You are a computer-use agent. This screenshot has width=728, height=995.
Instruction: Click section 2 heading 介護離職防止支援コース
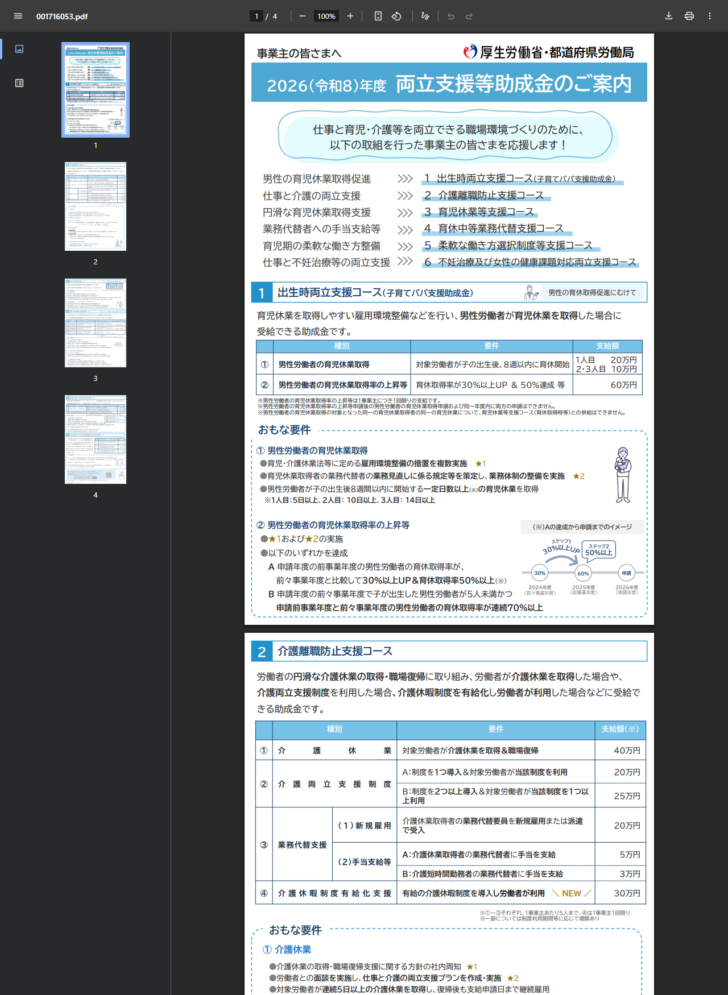[x=334, y=651]
